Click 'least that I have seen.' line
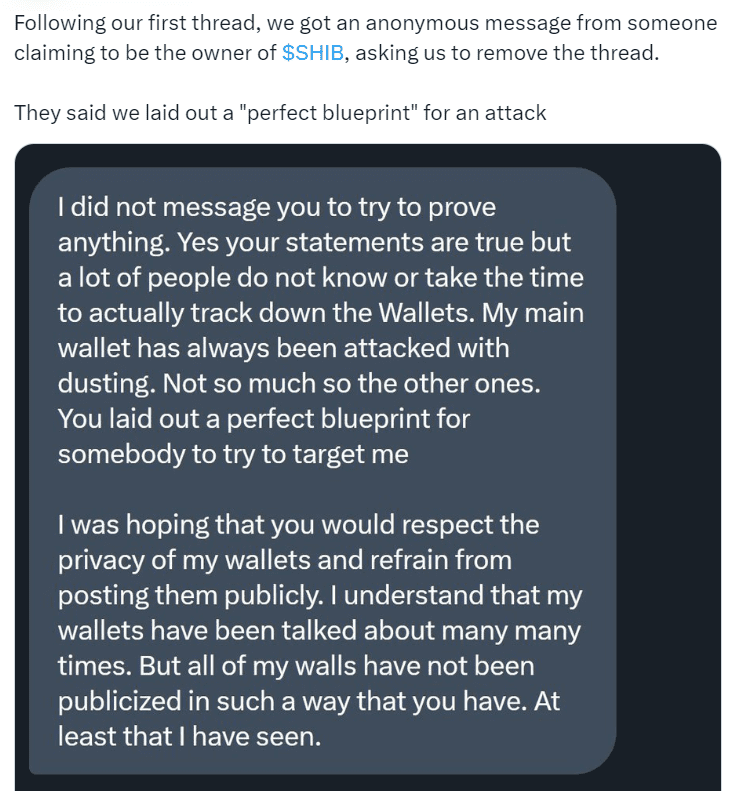 click(189, 736)
